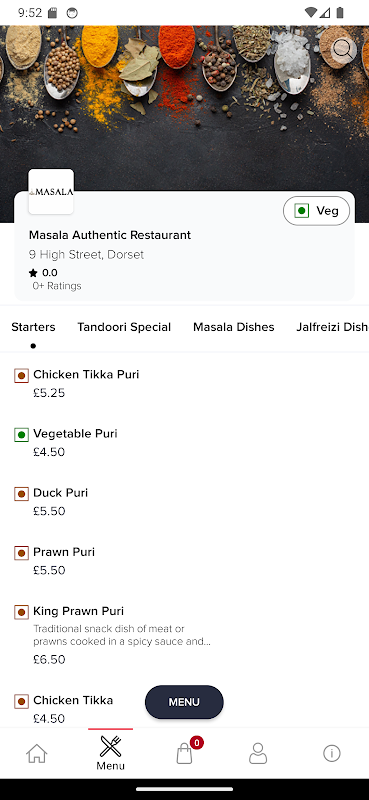Select the Starters category tab
Image resolution: width=369 pixels, height=800 pixels.
pos(33,327)
